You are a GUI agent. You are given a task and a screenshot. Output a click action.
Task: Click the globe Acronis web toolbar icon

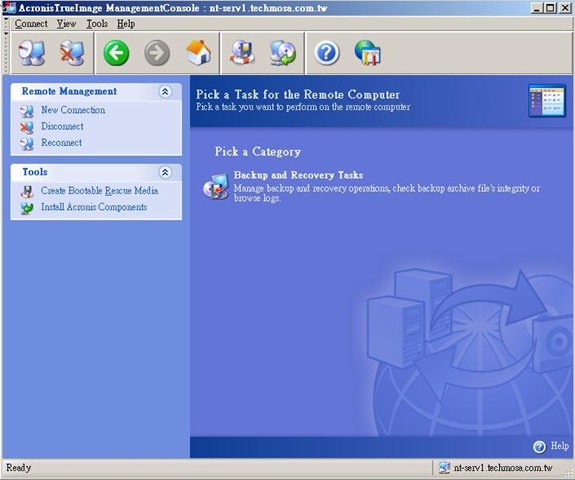point(367,53)
